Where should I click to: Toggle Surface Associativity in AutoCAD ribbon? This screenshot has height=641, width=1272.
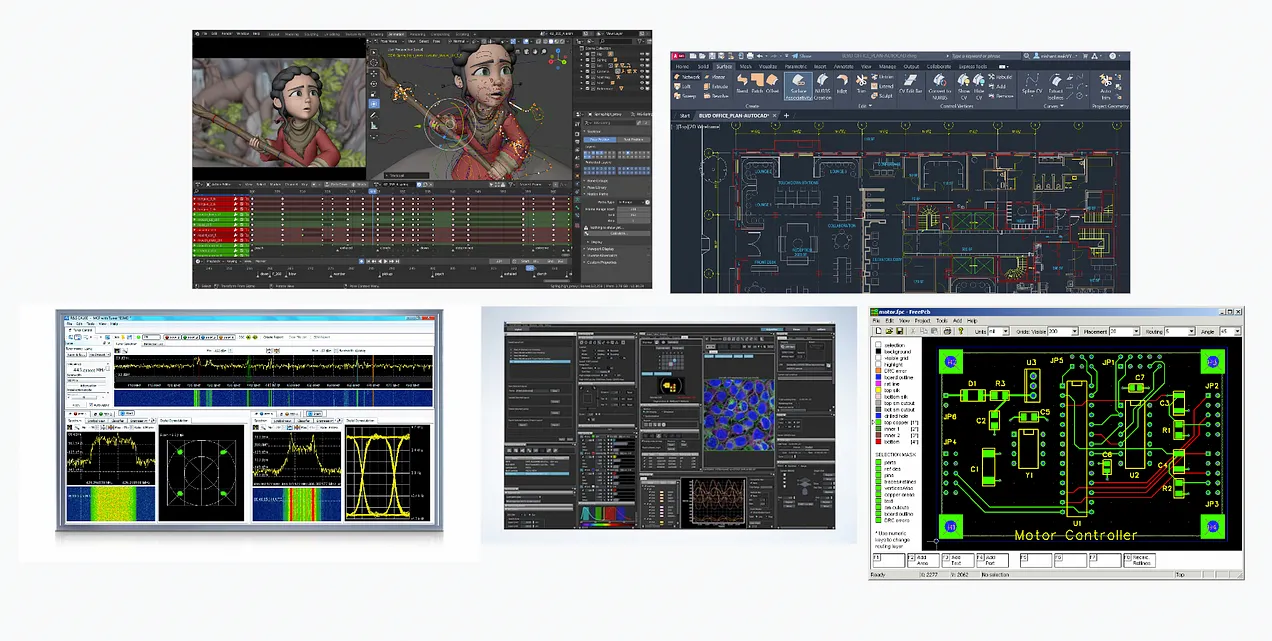[799, 85]
